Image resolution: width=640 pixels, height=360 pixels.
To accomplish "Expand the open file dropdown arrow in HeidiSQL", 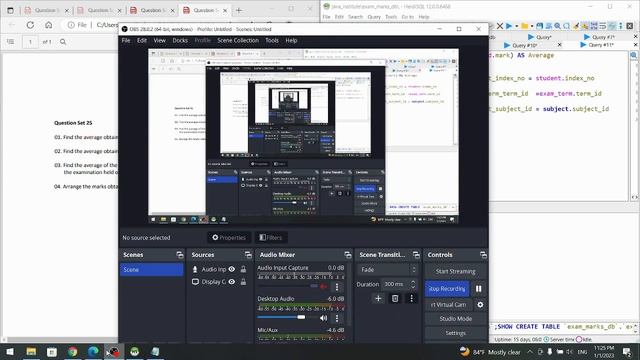I will click(532, 26).
